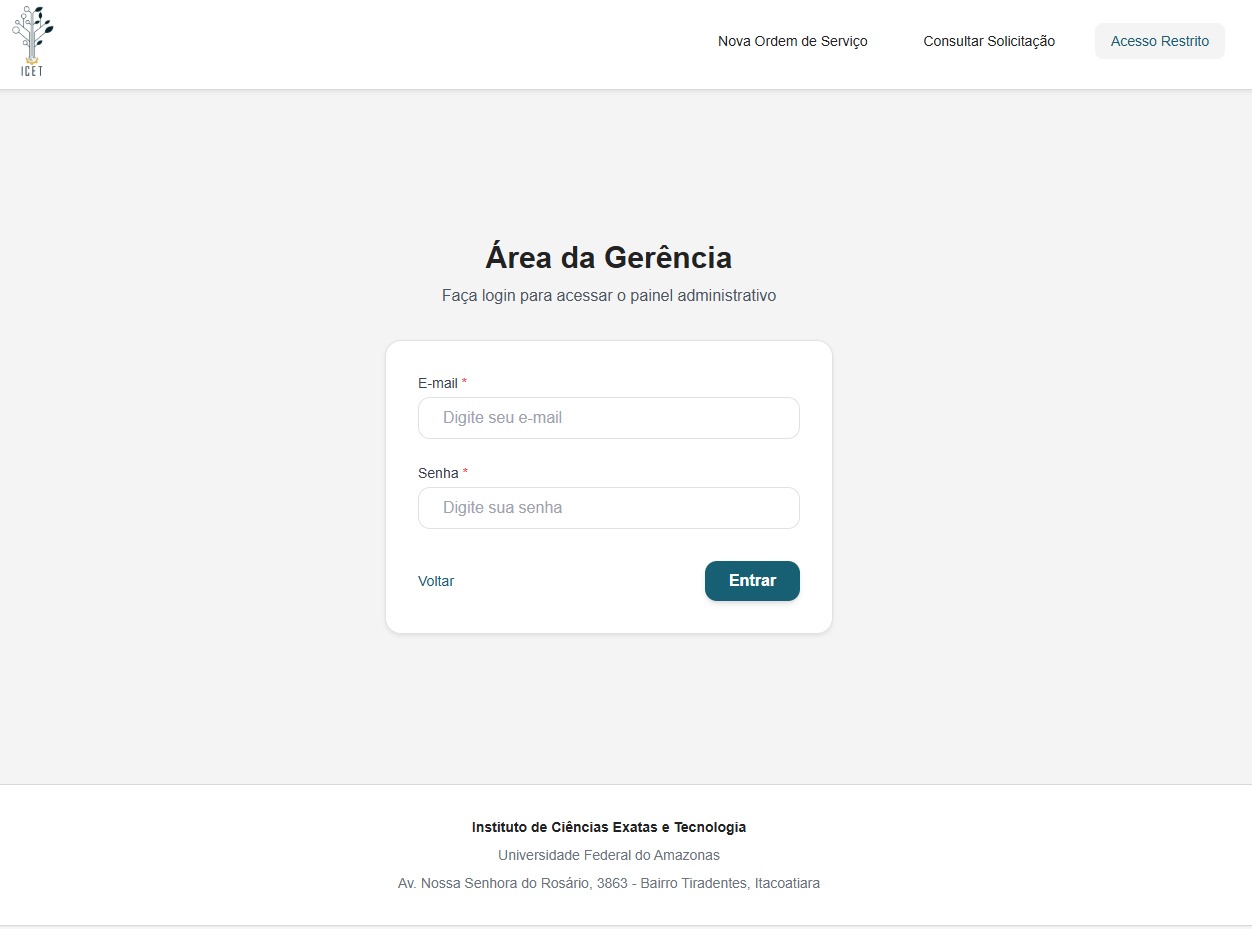Click the Digite sua senha placeholder text
Image resolution: width=1252 pixels, height=929 pixels.
[x=503, y=508]
